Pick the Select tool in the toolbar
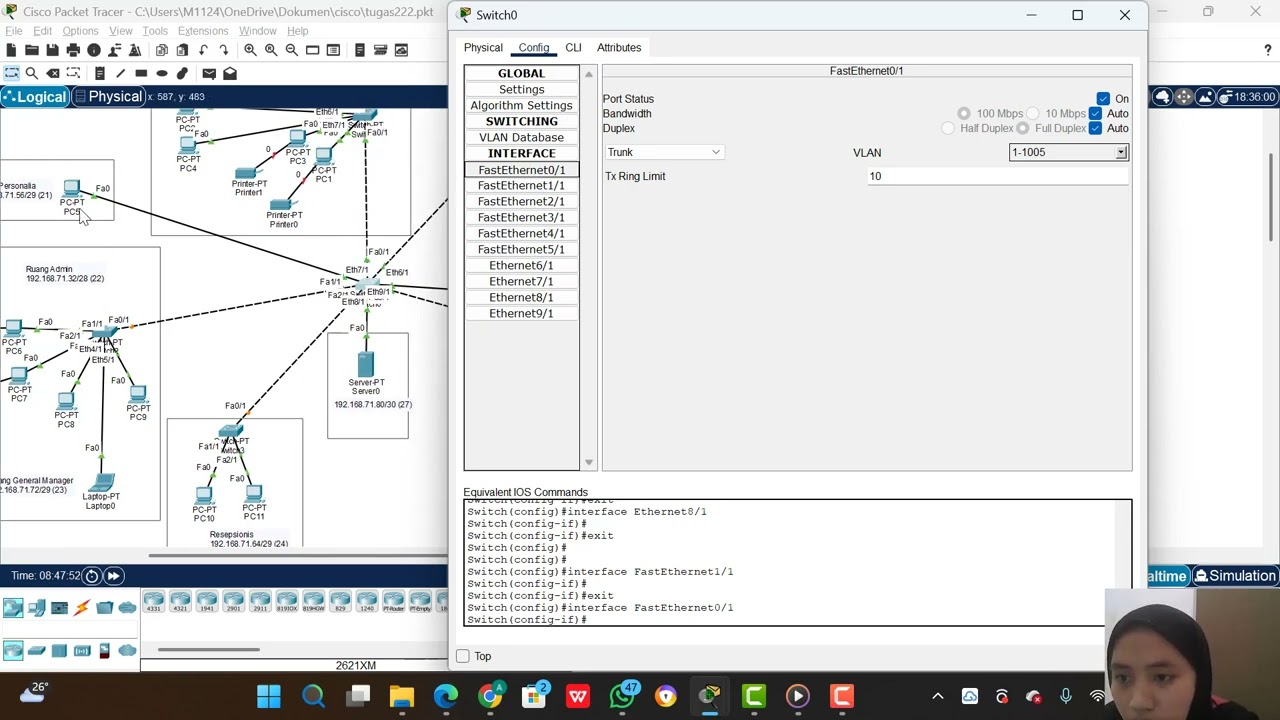This screenshot has height=720, width=1280. point(11,73)
